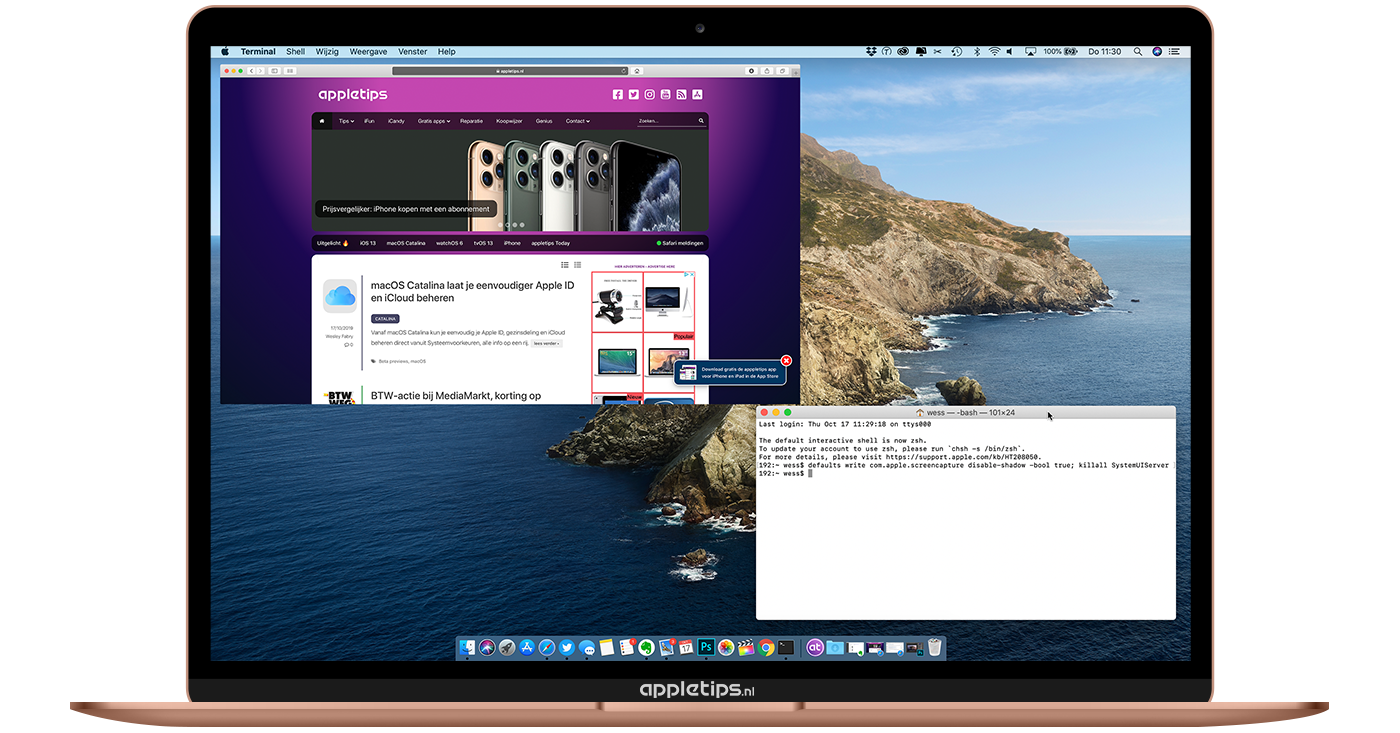The height and width of the screenshot is (733, 1400).
Task: Close the appletips app download popup
Action: 786,360
